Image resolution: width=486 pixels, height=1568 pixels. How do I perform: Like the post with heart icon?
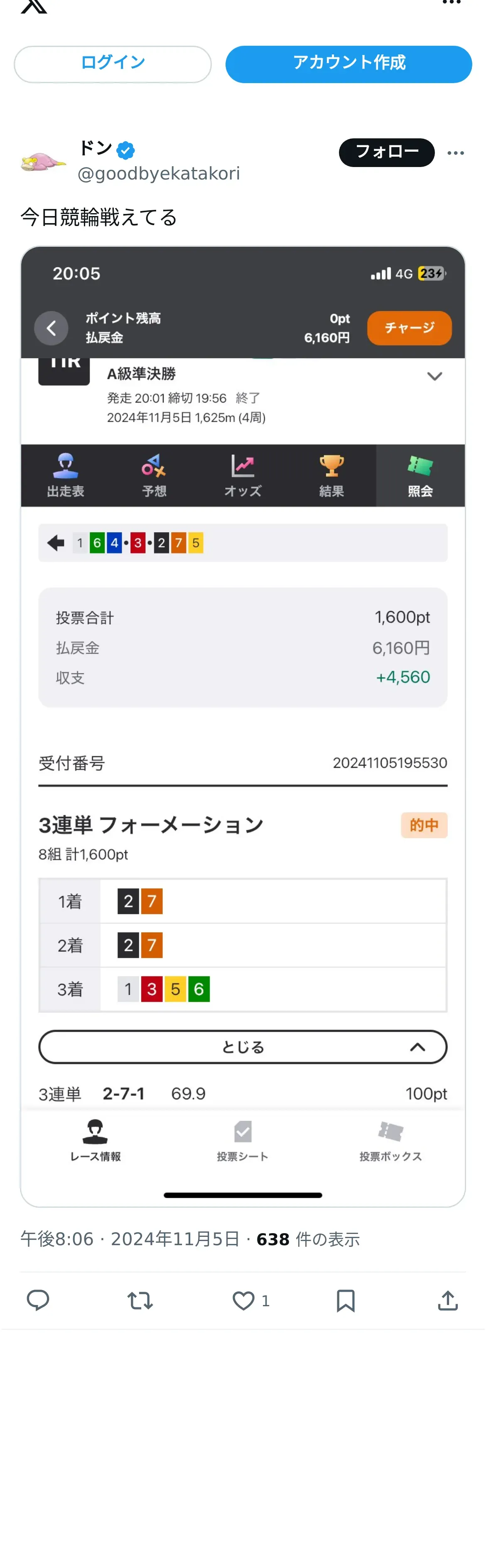point(243,1301)
